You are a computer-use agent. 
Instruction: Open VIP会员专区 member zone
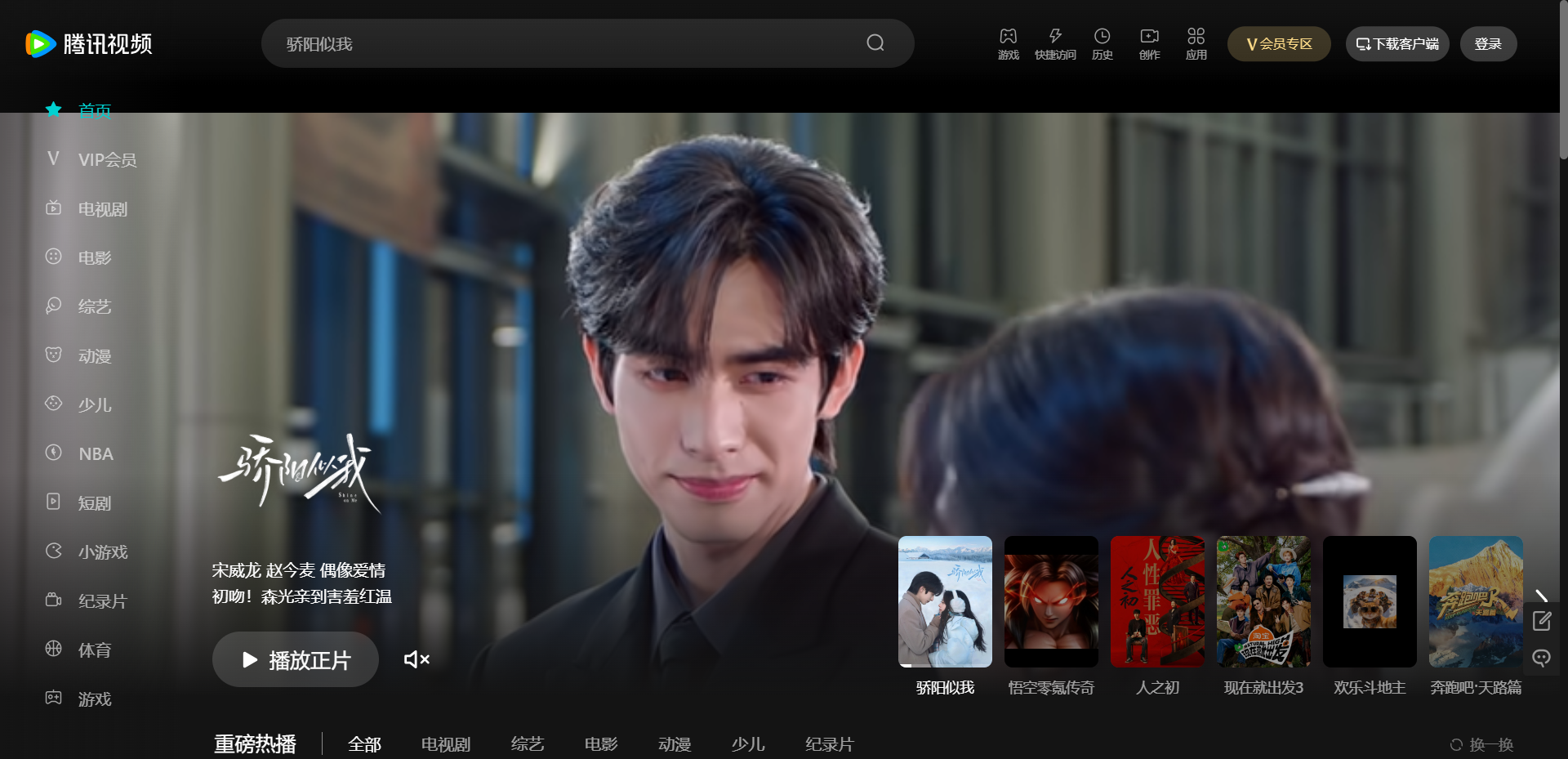(1278, 43)
